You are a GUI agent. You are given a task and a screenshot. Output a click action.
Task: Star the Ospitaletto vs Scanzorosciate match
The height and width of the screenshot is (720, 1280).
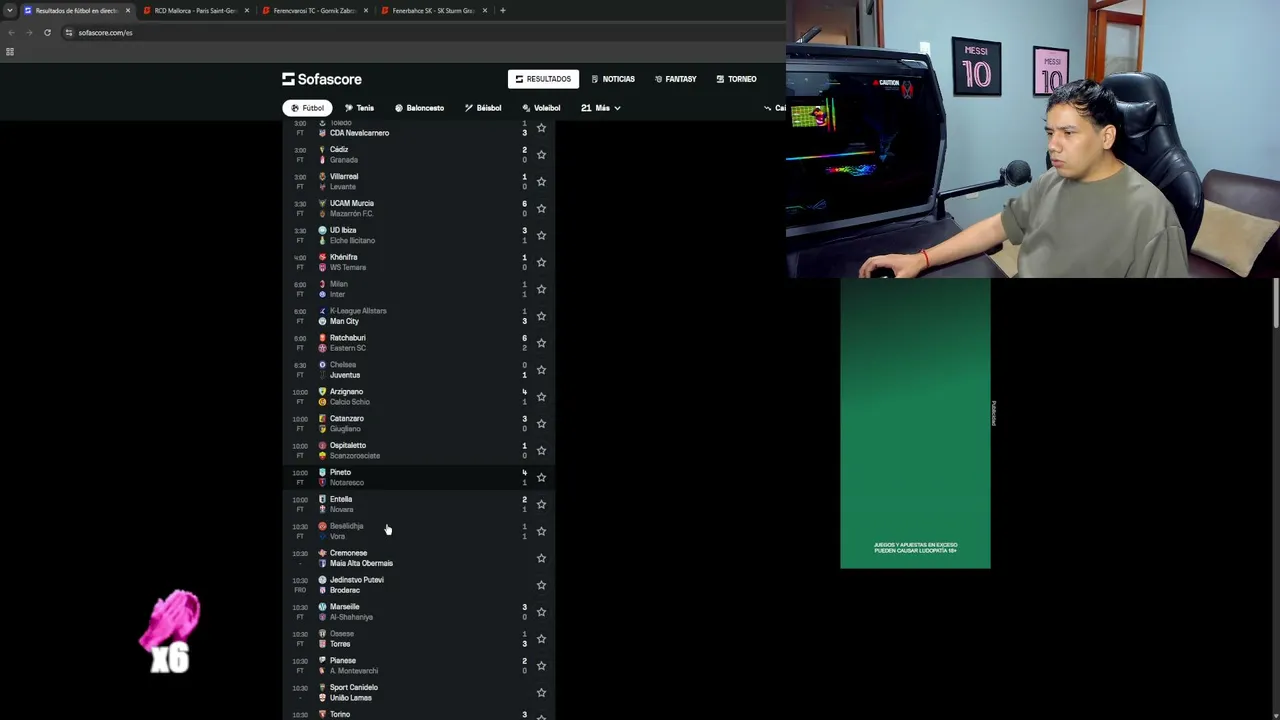[x=541, y=451]
